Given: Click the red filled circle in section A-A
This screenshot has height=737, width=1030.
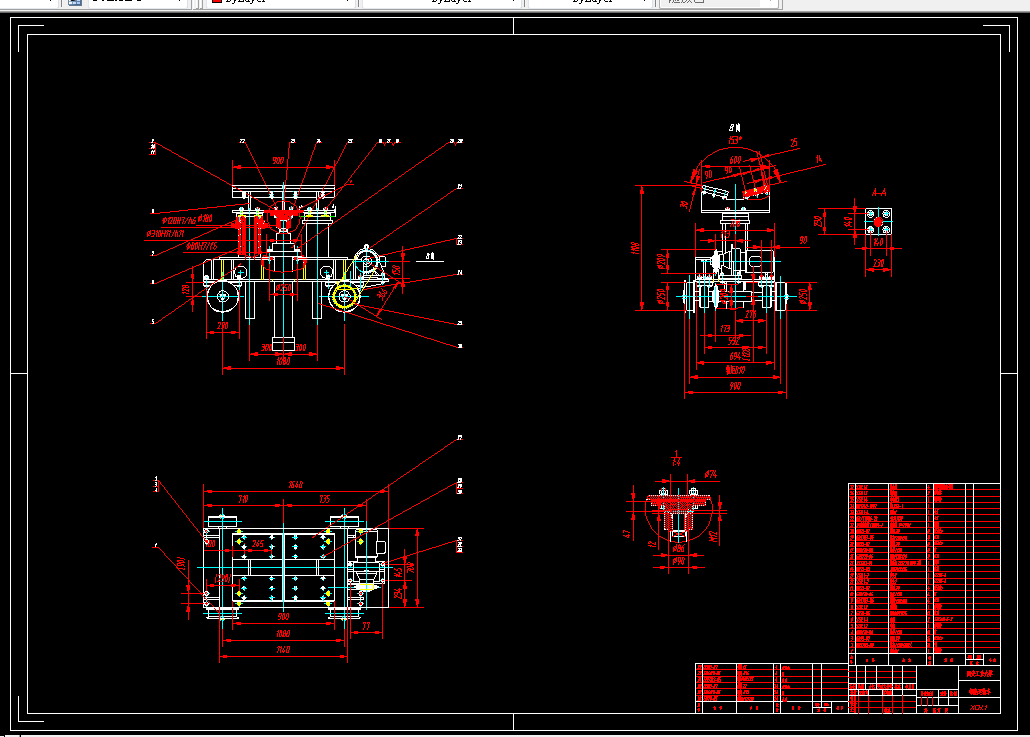Looking at the screenshot, I should (878, 223).
